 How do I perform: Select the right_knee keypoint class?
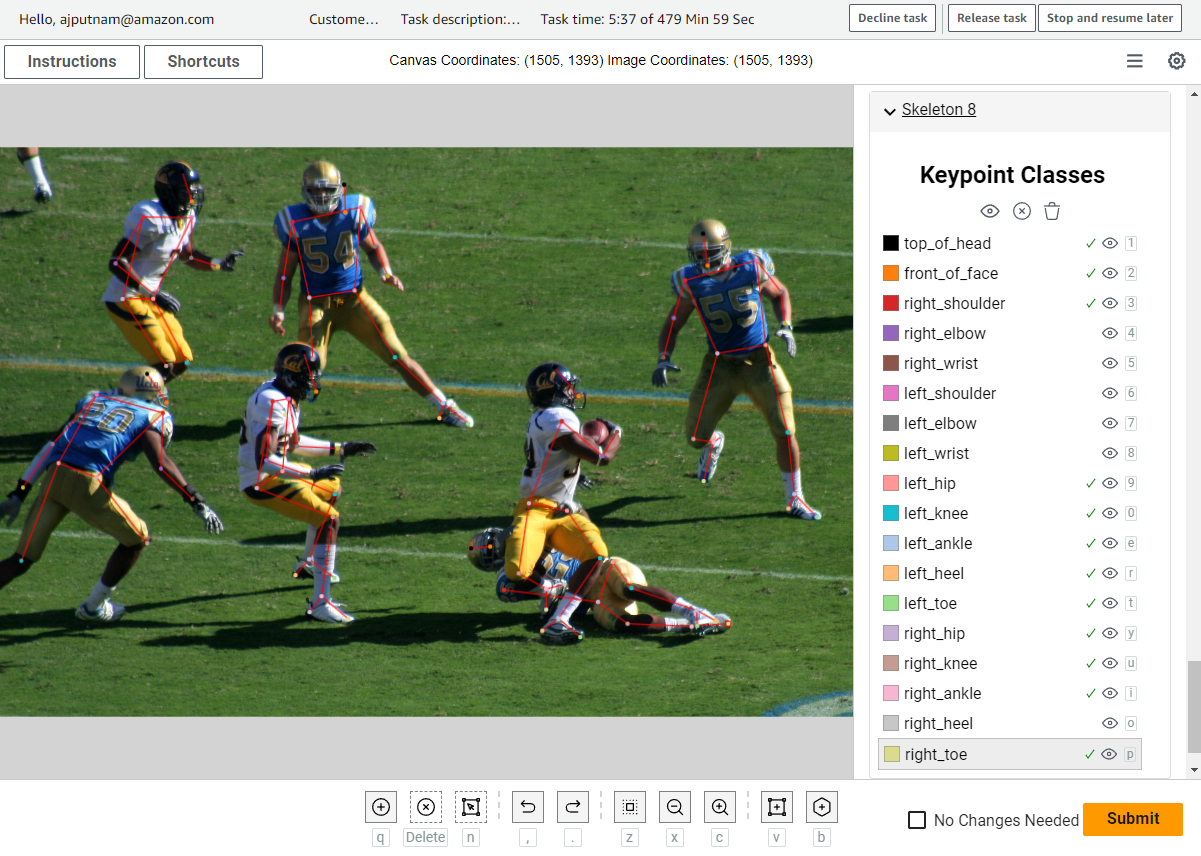940,663
